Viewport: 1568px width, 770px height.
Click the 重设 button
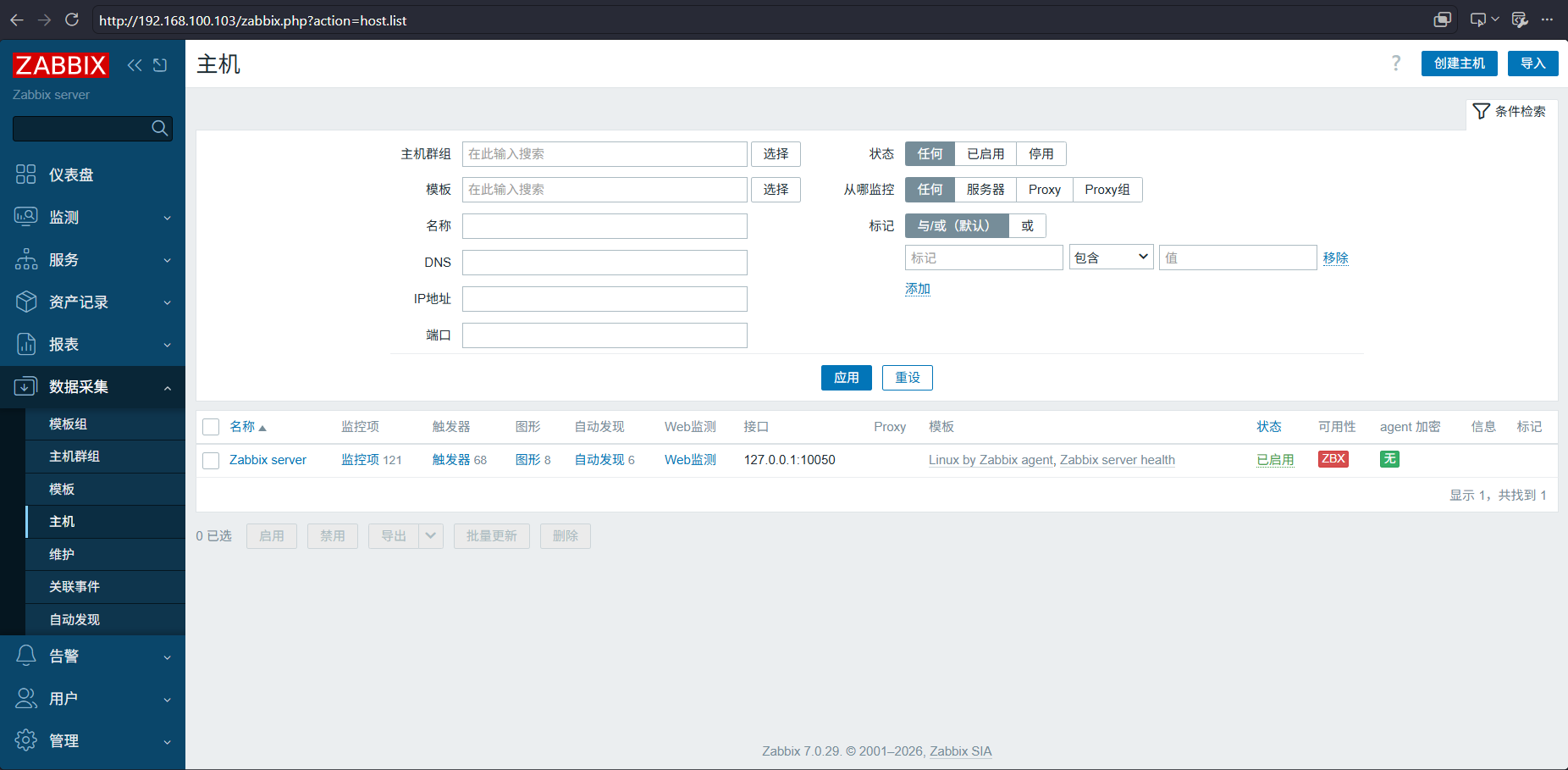[908, 378]
